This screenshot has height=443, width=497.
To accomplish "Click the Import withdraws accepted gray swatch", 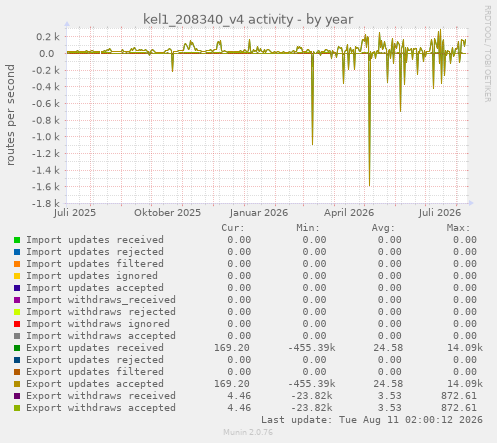I will click(17, 336).
